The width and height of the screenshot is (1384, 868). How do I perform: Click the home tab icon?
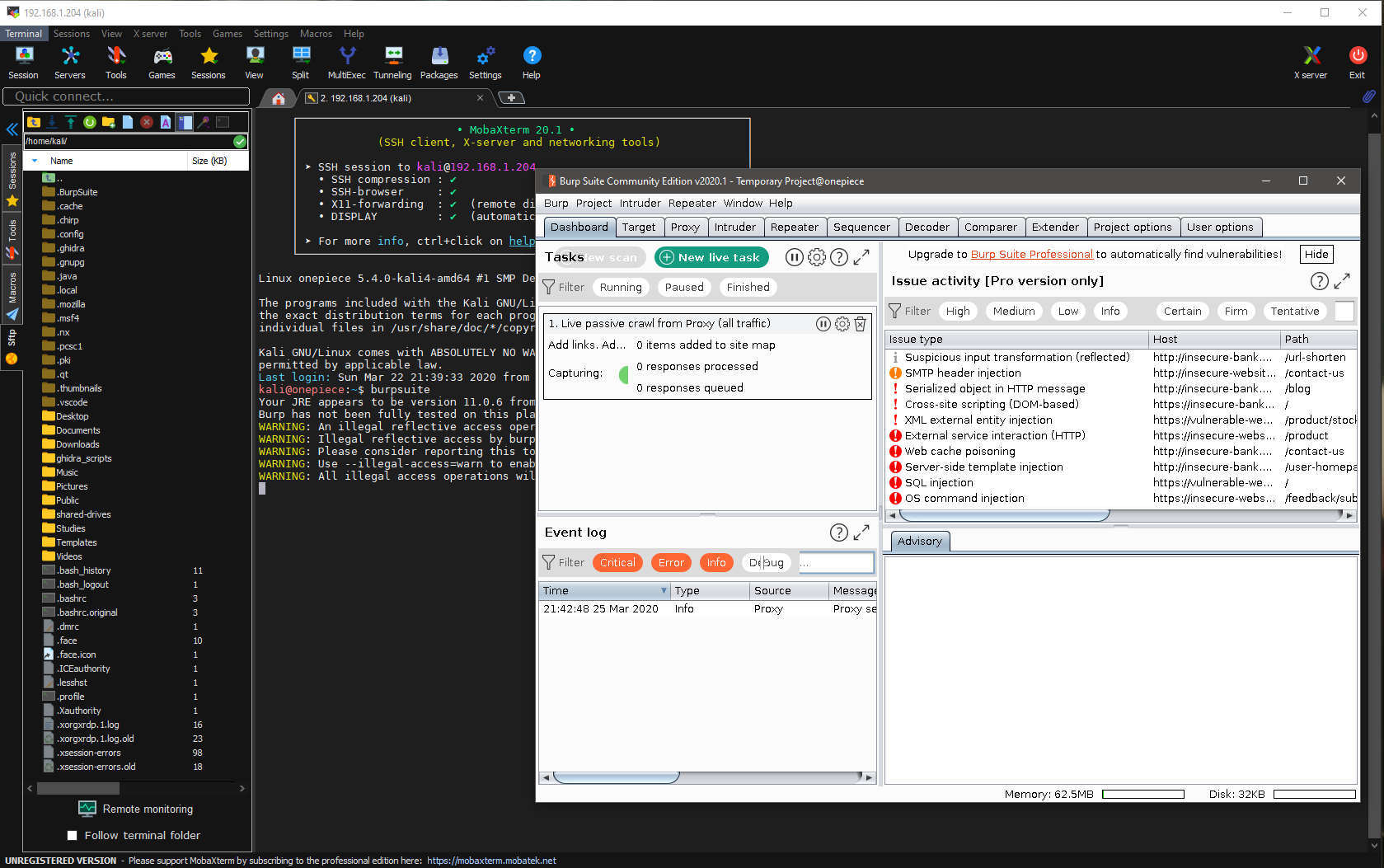pyautogui.click(x=279, y=98)
